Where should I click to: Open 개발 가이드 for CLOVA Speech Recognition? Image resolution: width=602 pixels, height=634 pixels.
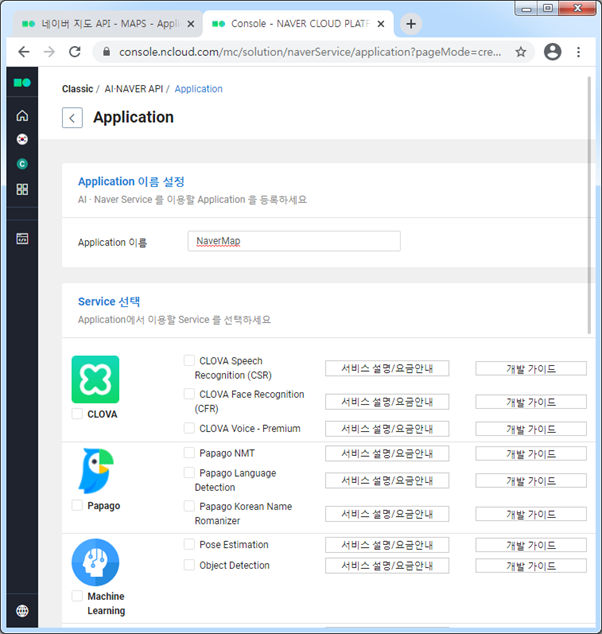pos(531,369)
